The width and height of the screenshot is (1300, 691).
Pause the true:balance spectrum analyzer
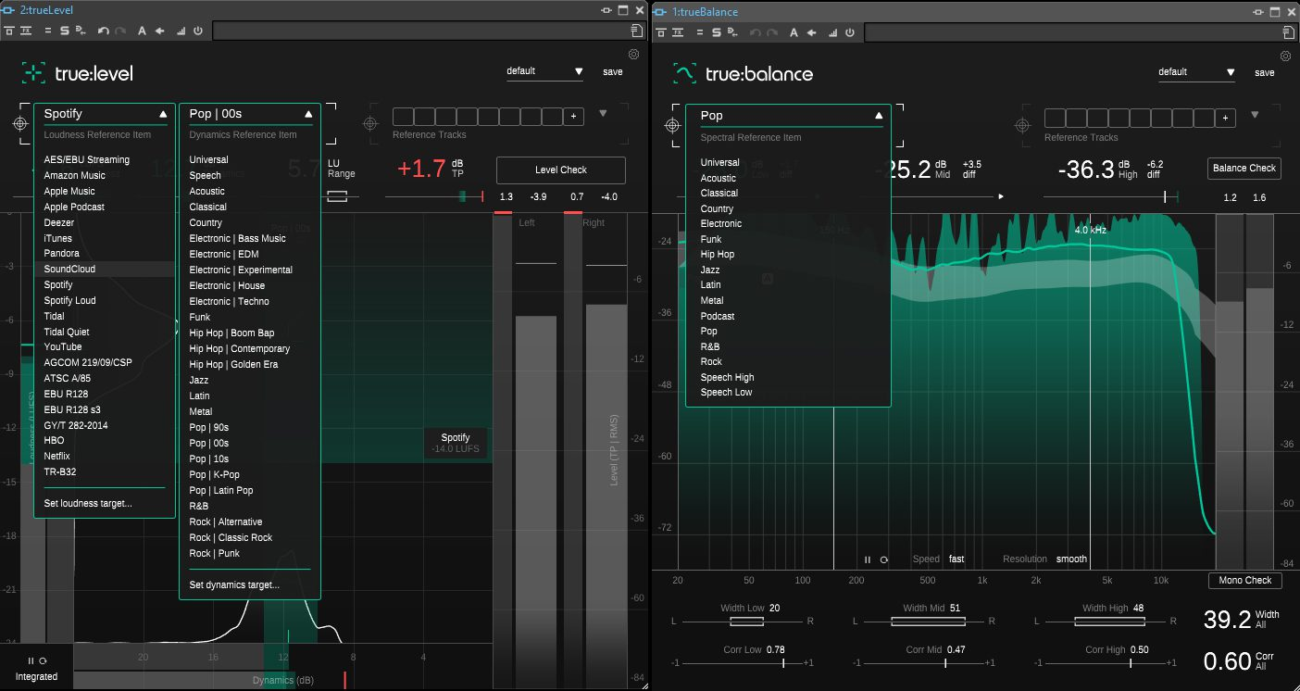pyautogui.click(x=867, y=560)
